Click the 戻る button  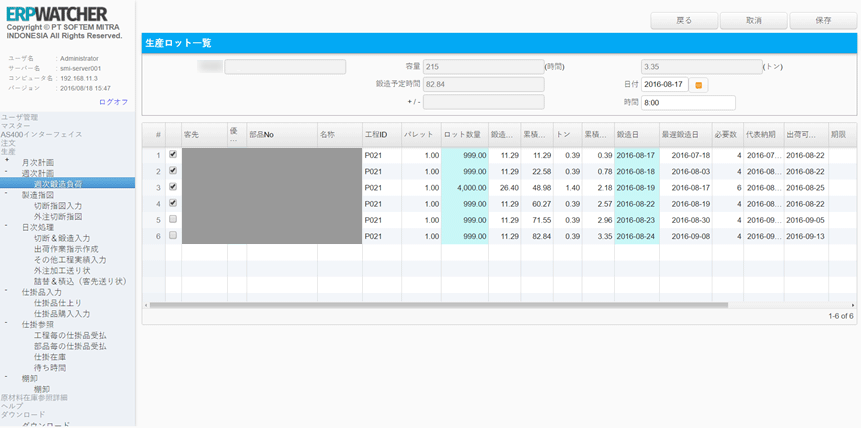(684, 21)
